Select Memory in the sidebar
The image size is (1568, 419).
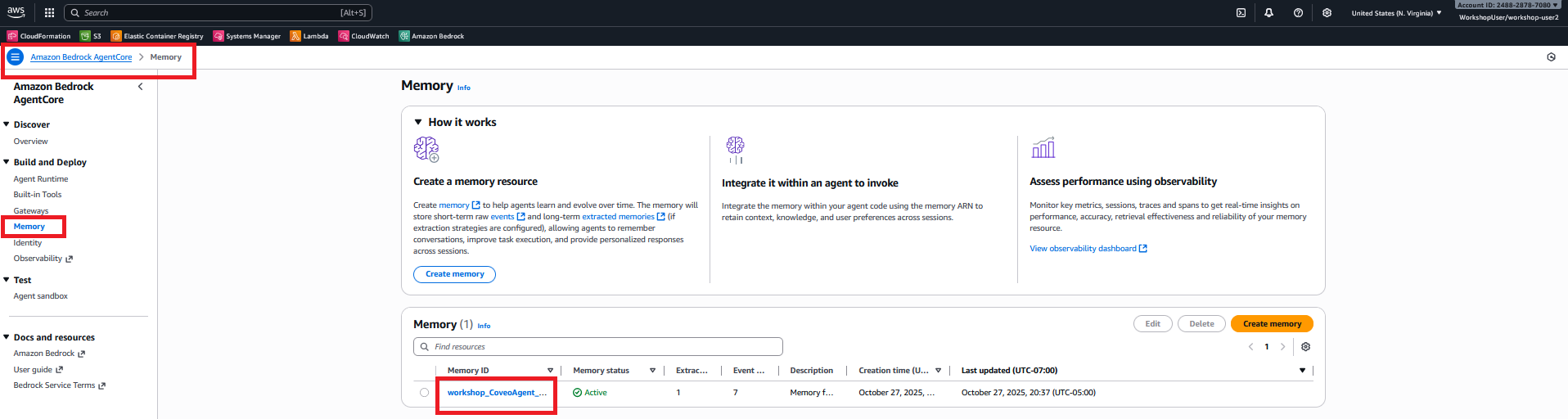tap(29, 227)
